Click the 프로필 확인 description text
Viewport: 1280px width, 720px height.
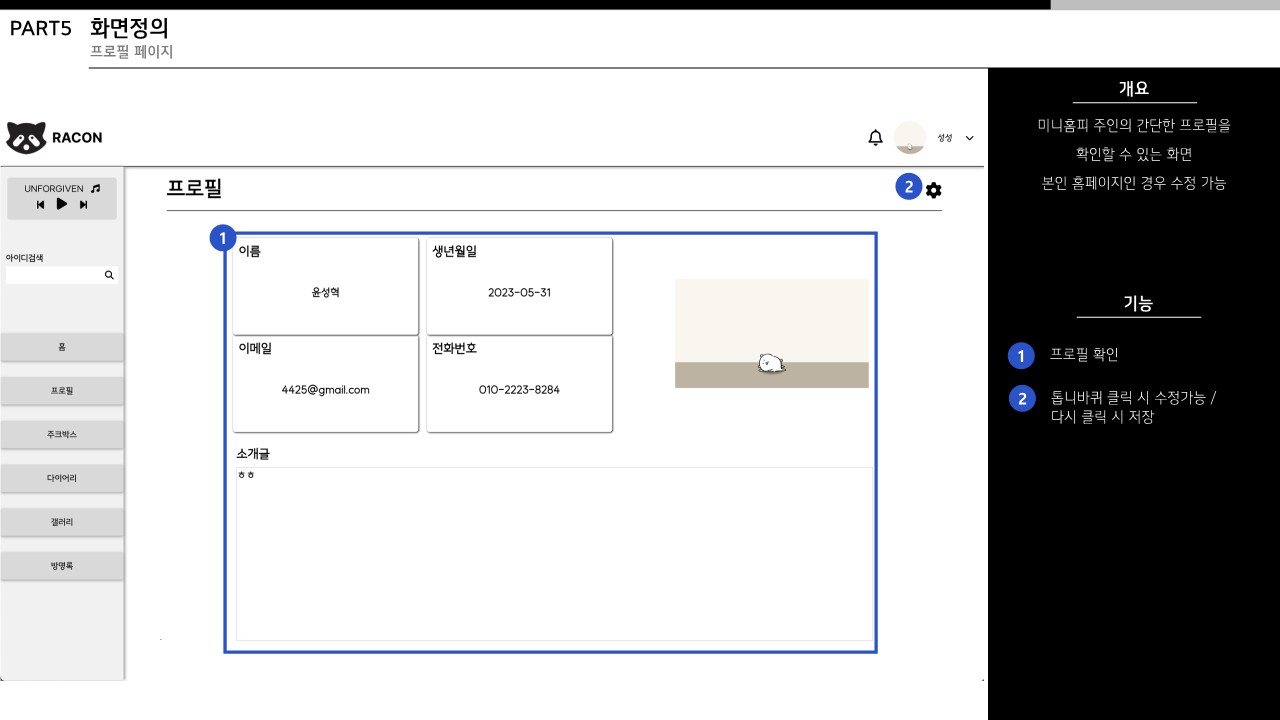coord(1084,355)
